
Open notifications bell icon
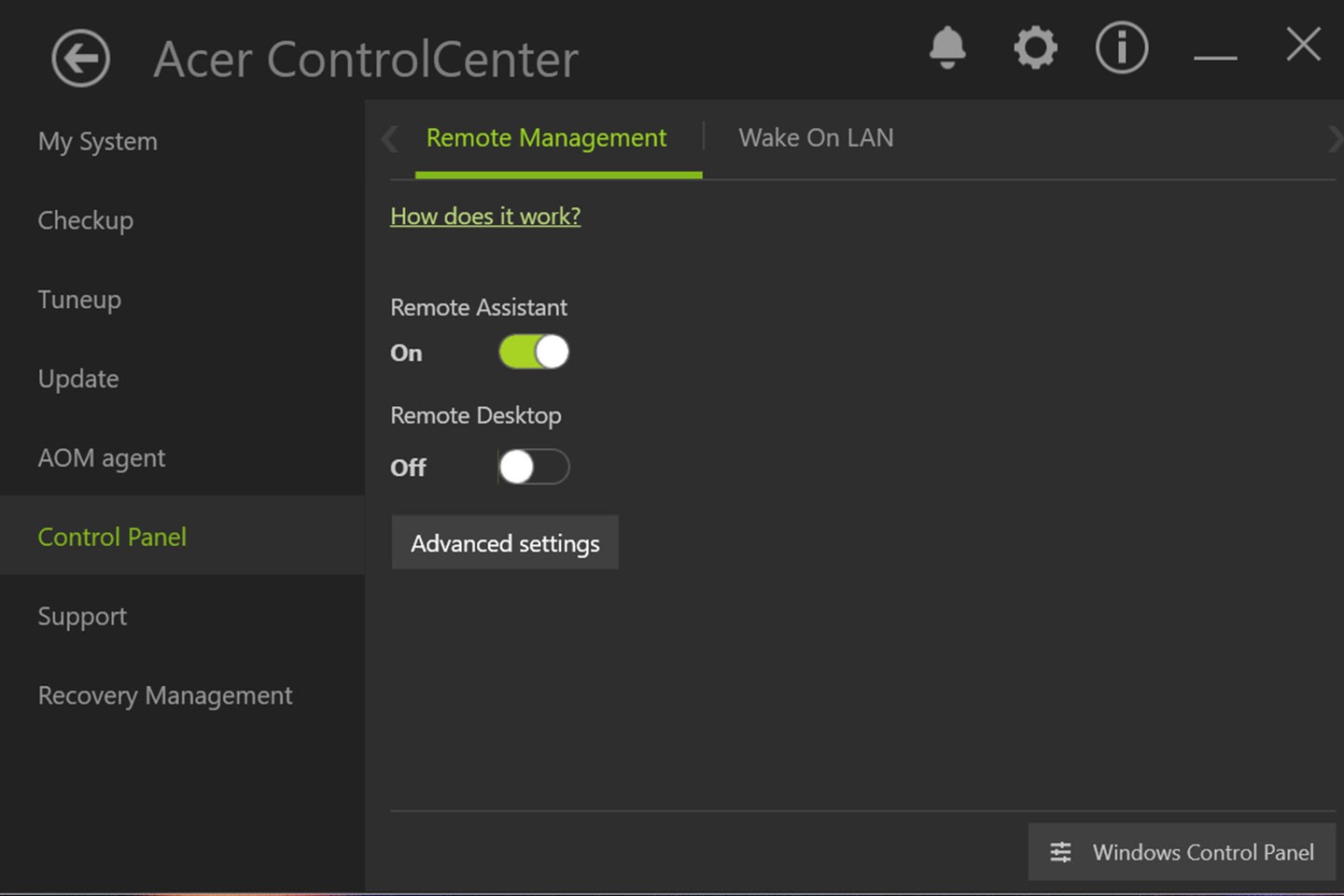click(x=947, y=48)
